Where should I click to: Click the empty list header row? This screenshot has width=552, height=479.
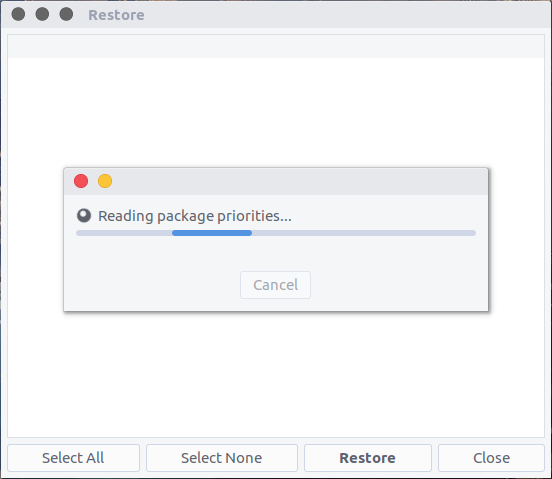point(276,46)
